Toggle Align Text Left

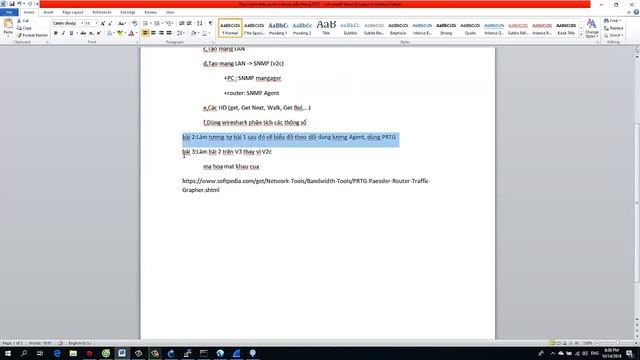click(x=145, y=33)
